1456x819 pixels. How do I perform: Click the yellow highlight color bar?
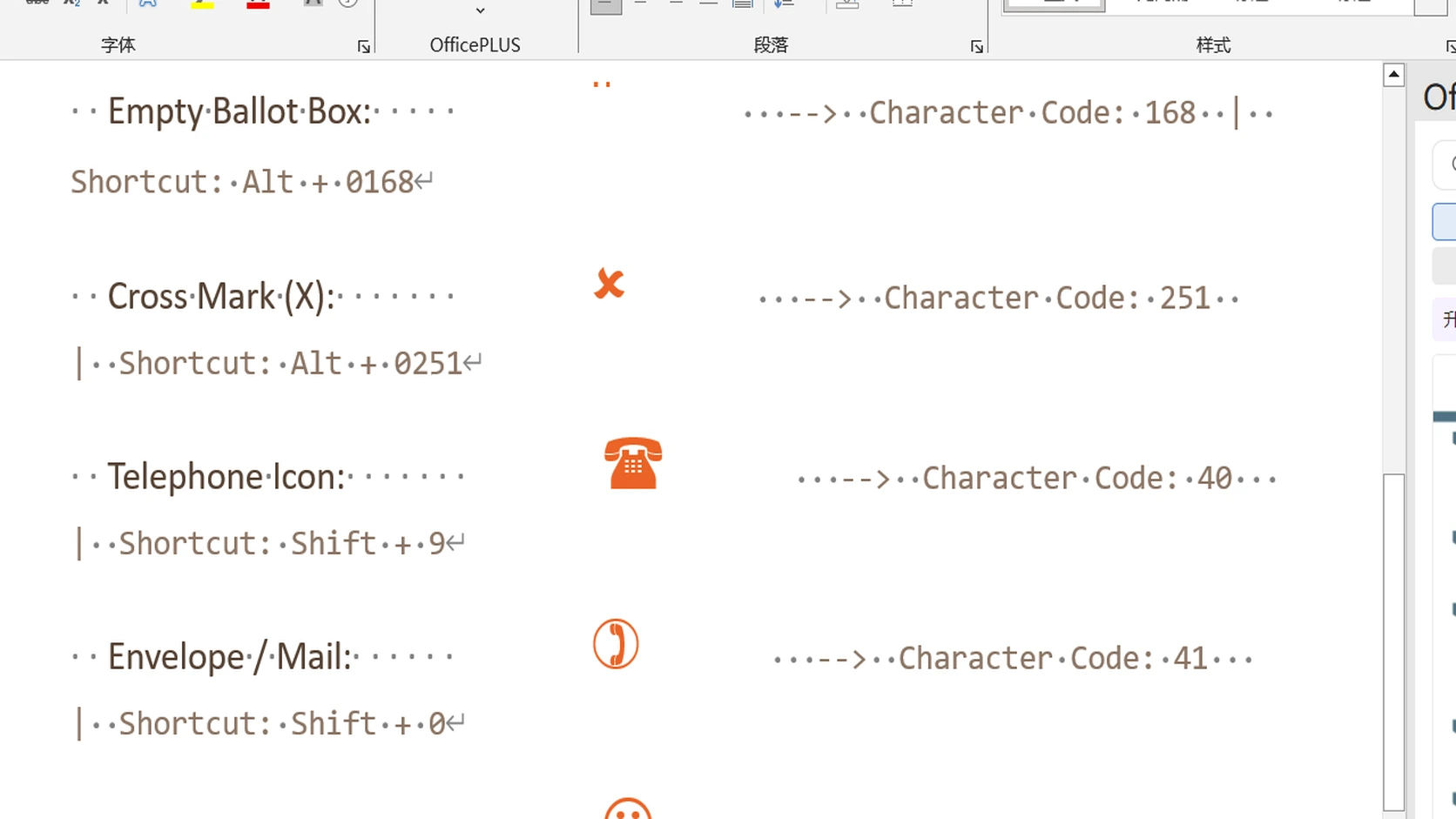point(203,4)
